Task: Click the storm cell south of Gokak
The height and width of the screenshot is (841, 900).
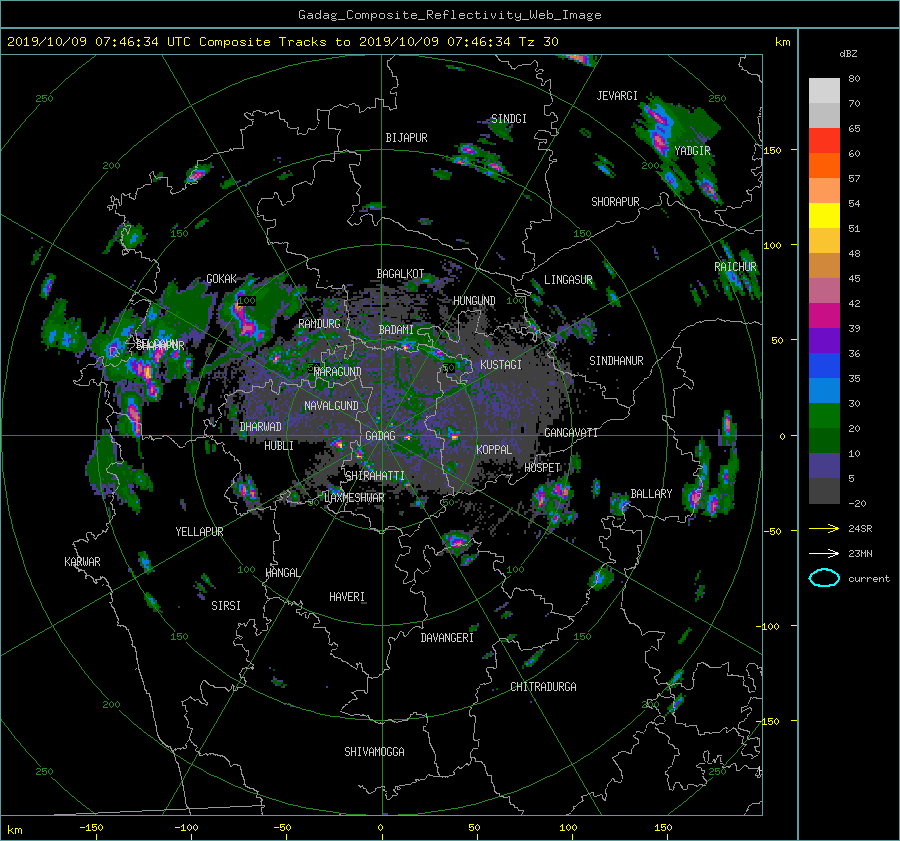Action: point(247,319)
